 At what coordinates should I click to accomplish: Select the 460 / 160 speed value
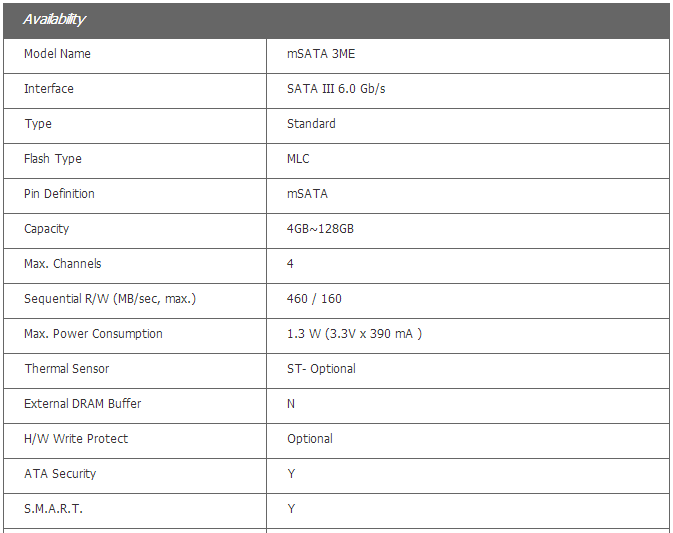click(314, 299)
